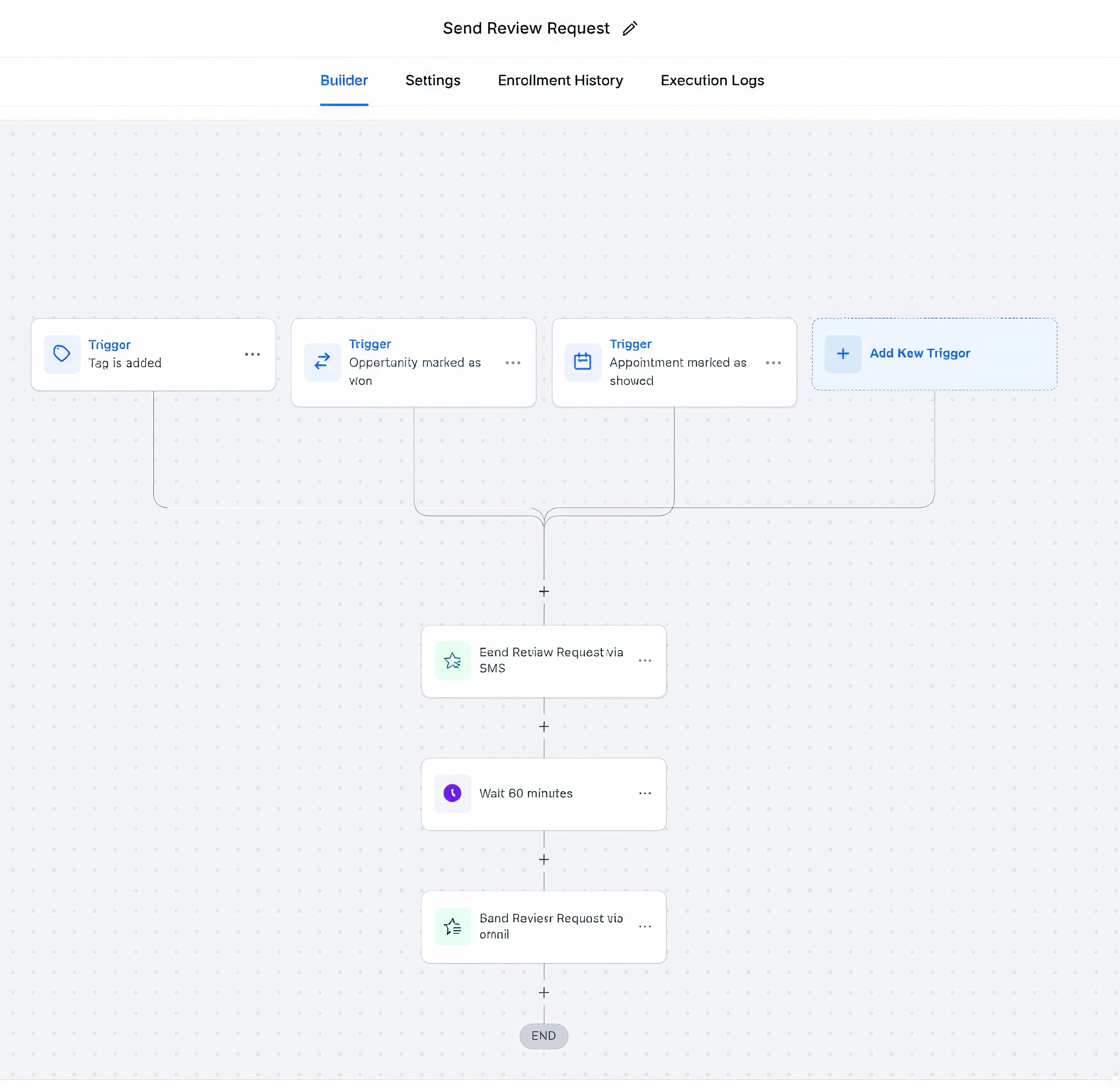
Task: Click the plus icon in Add New Trigger
Action: tap(843, 354)
